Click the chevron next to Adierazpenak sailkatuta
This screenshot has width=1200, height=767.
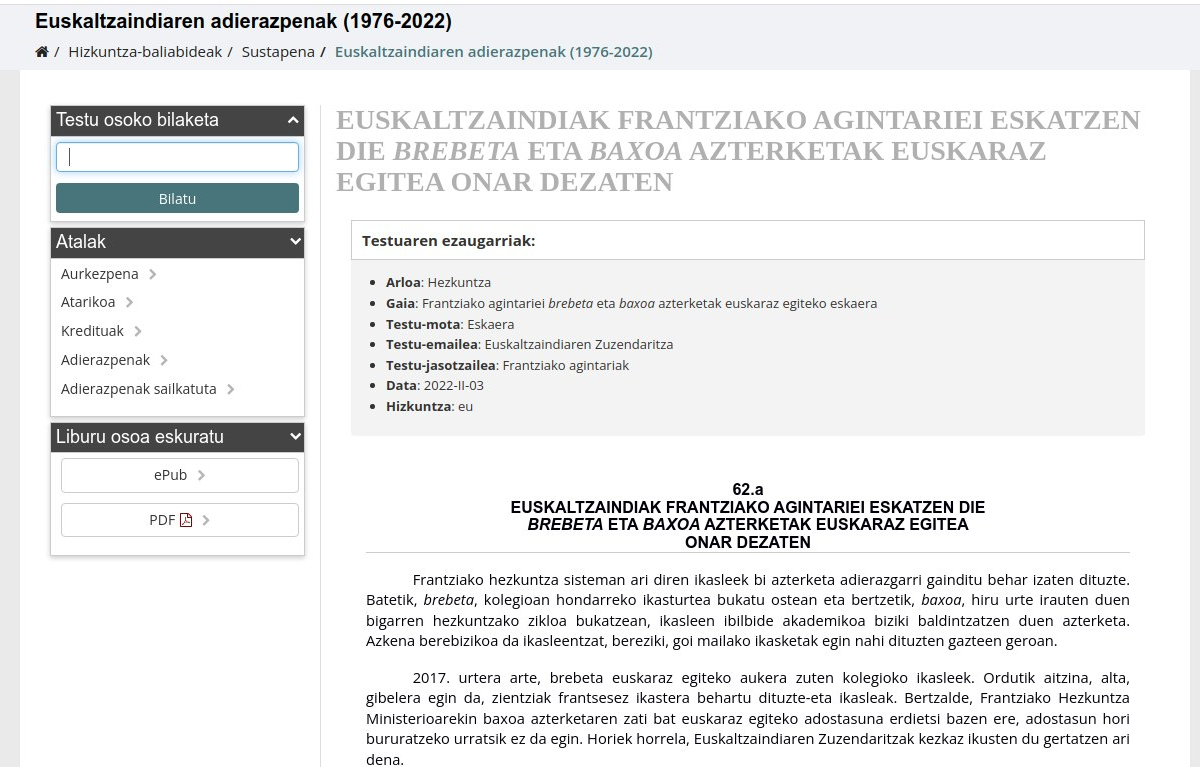pyautogui.click(x=231, y=390)
